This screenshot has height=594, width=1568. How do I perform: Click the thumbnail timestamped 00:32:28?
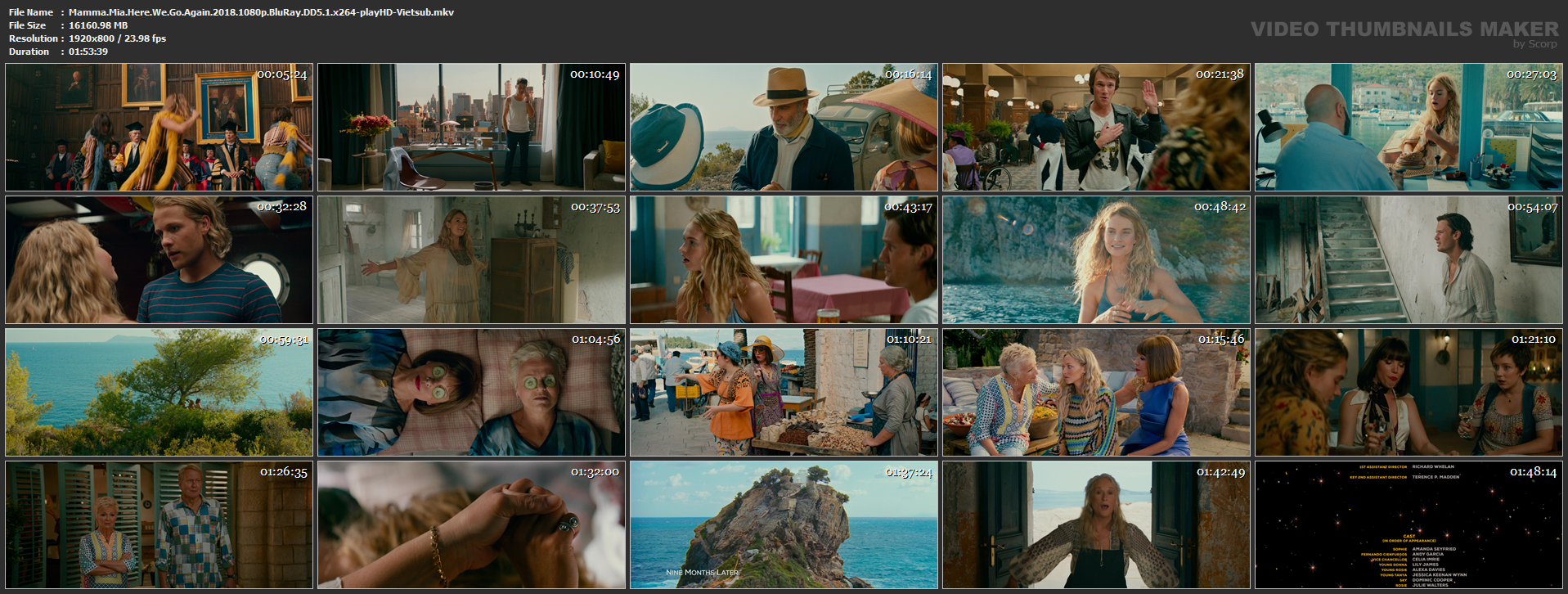(x=159, y=259)
